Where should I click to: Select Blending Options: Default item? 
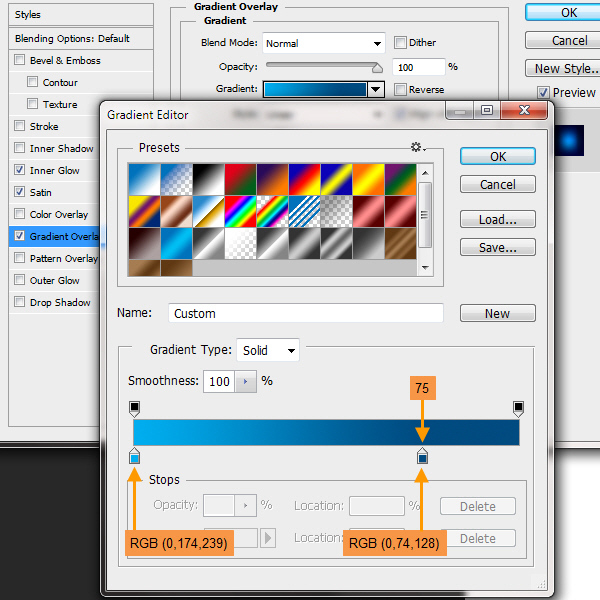pyautogui.click(x=72, y=38)
